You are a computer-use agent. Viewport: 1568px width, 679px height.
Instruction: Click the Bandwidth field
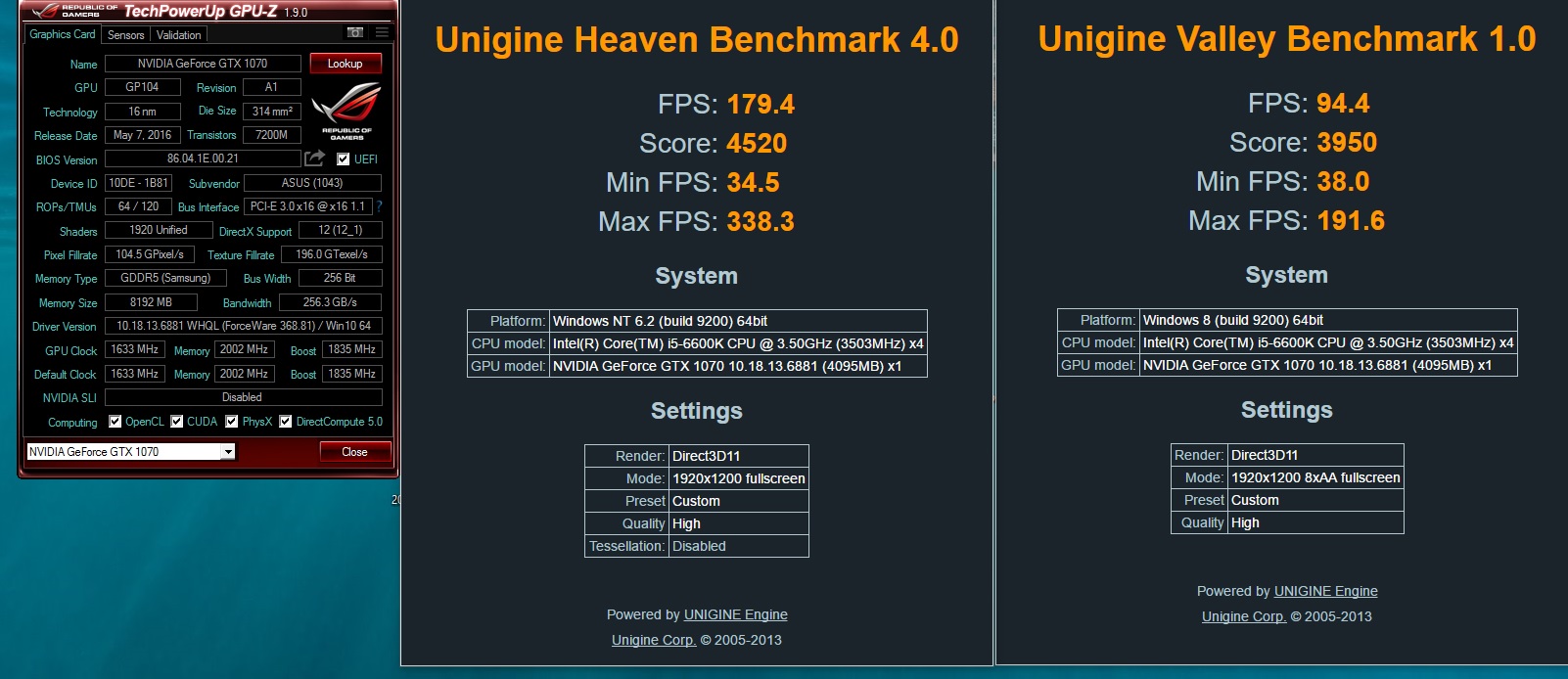click(331, 302)
